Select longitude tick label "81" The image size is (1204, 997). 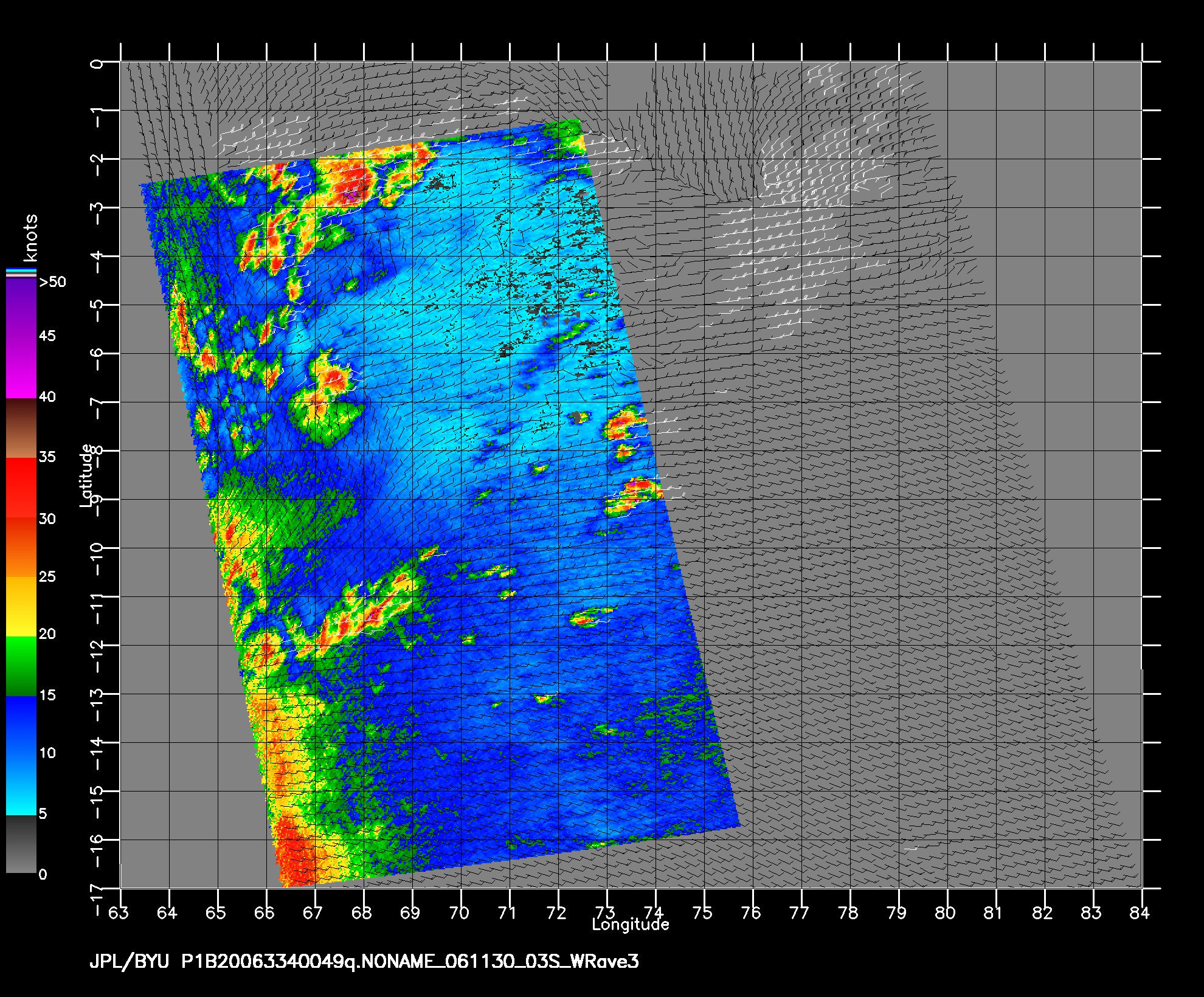994,913
